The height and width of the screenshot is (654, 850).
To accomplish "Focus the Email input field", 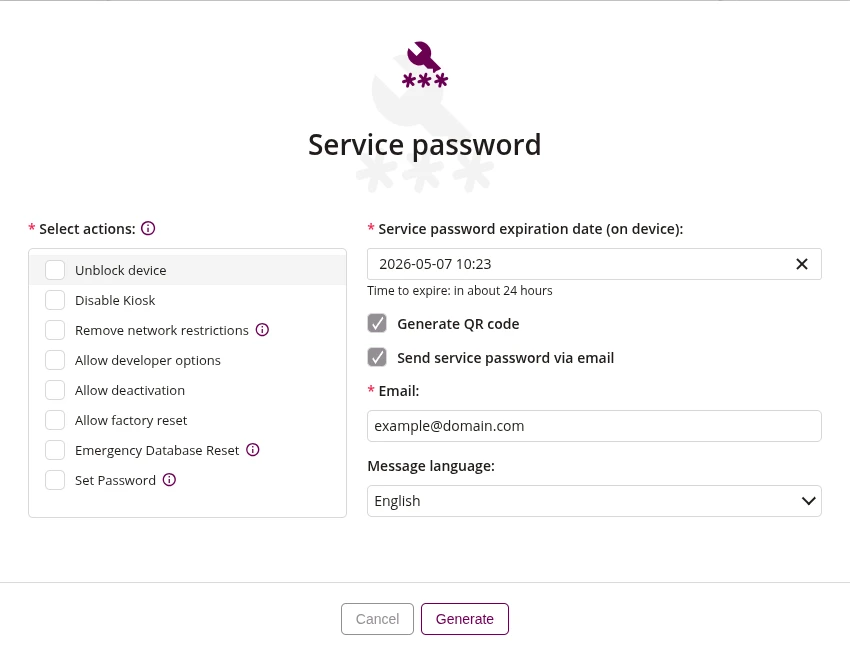I will pos(594,426).
